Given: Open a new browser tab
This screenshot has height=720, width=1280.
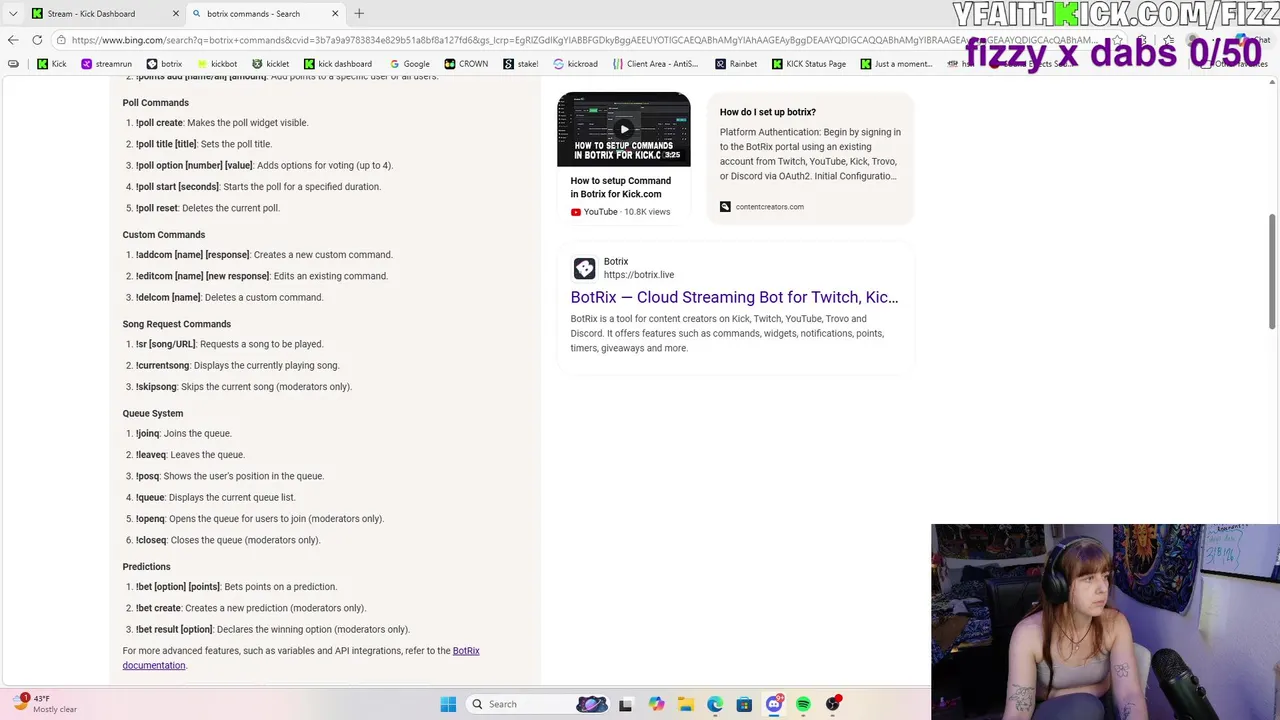Looking at the screenshot, I should coord(359,14).
